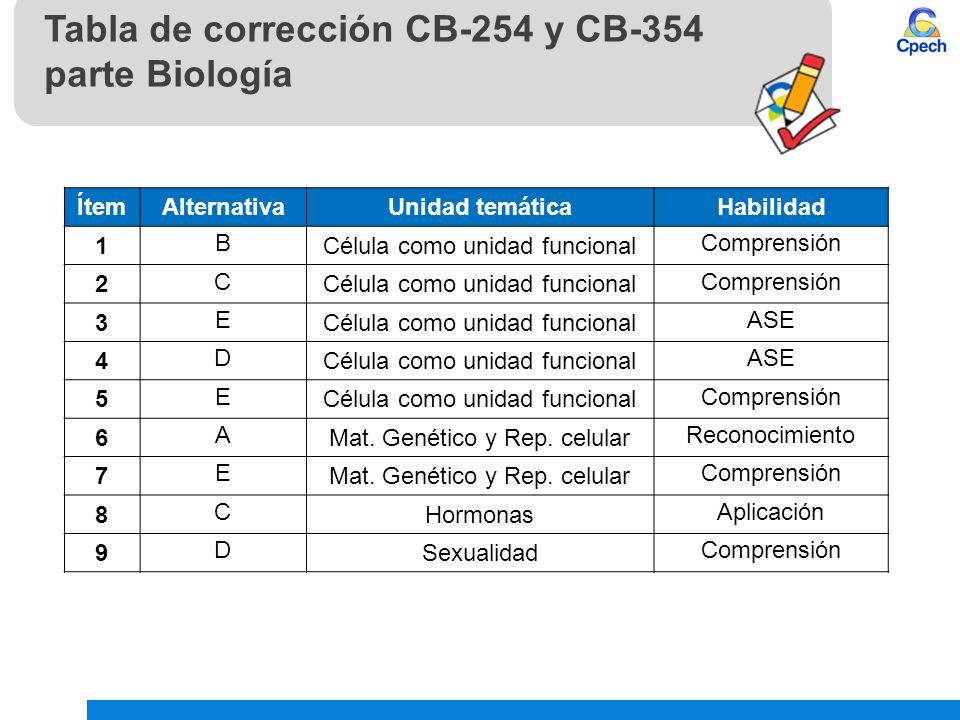The height and width of the screenshot is (720, 960).
Task: Click alternative A in row 6
Action: click(x=223, y=437)
